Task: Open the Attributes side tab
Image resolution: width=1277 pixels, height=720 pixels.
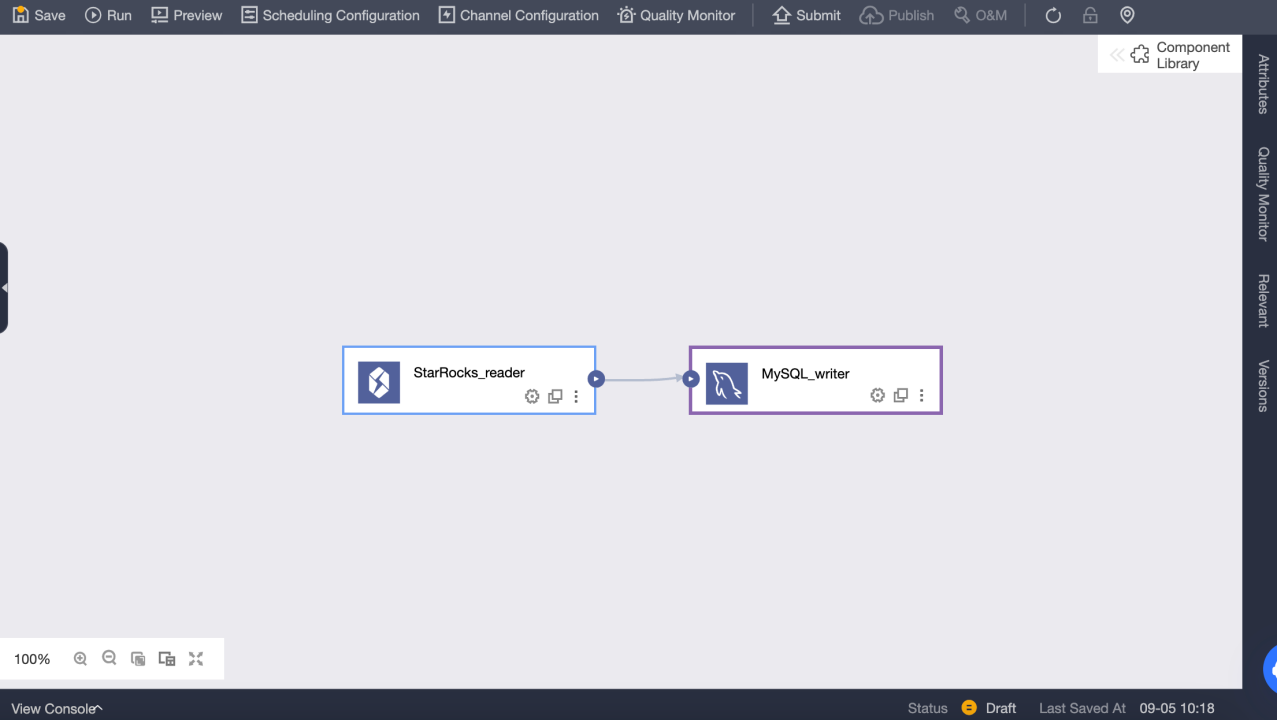Action: click(1262, 85)
